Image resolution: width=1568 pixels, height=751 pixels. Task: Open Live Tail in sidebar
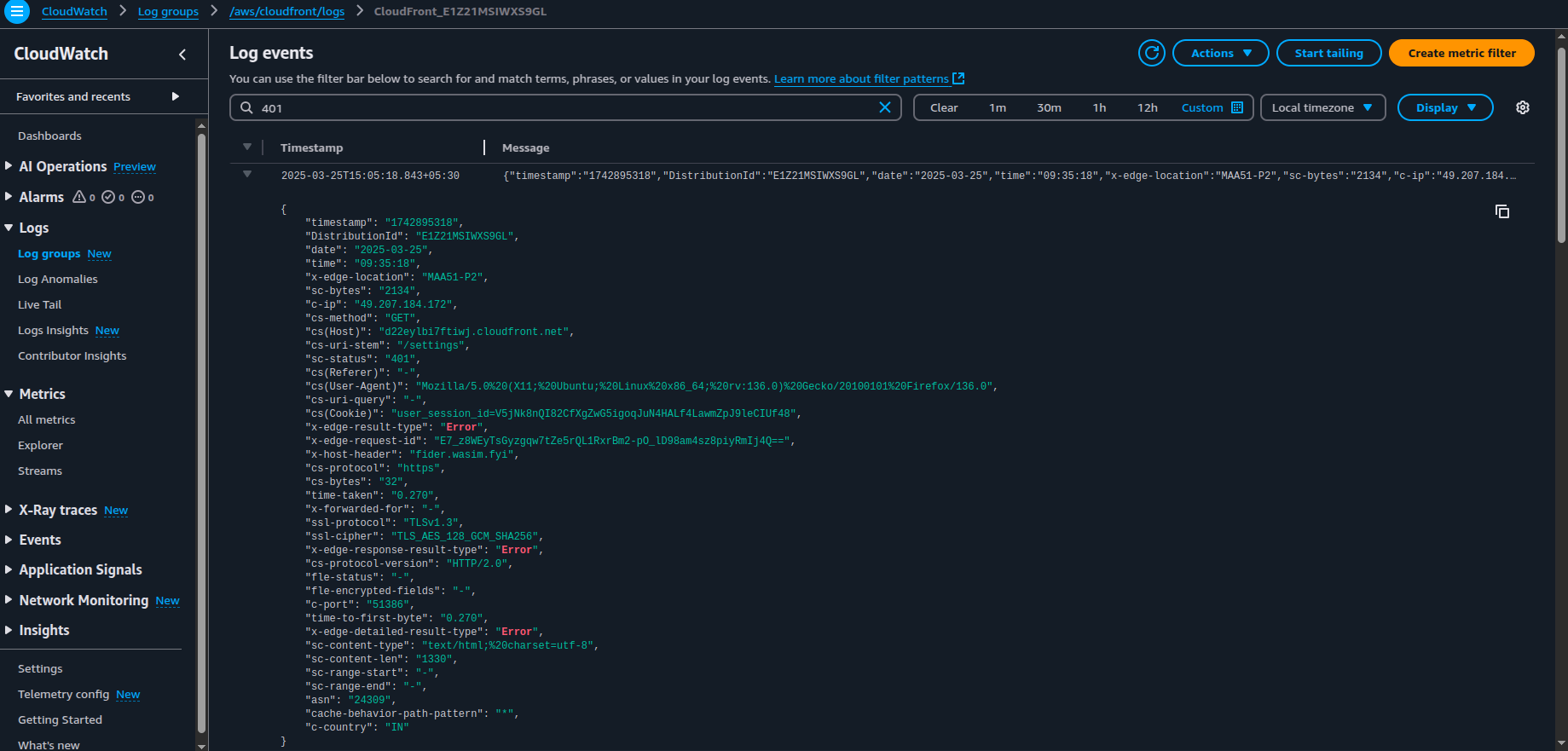pyautogui.click(x=39, y=304)
